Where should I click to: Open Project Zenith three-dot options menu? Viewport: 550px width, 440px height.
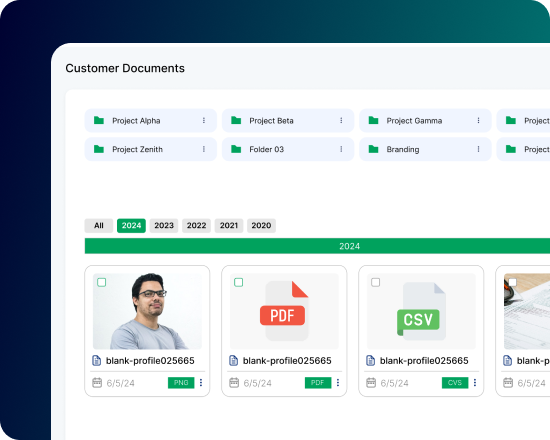pyautogui.click(x=204, y=149)
